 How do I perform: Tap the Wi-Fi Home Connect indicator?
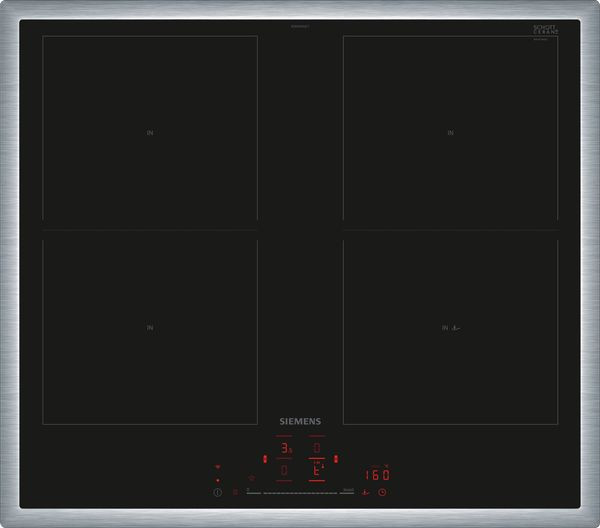[x=218, y=465]
